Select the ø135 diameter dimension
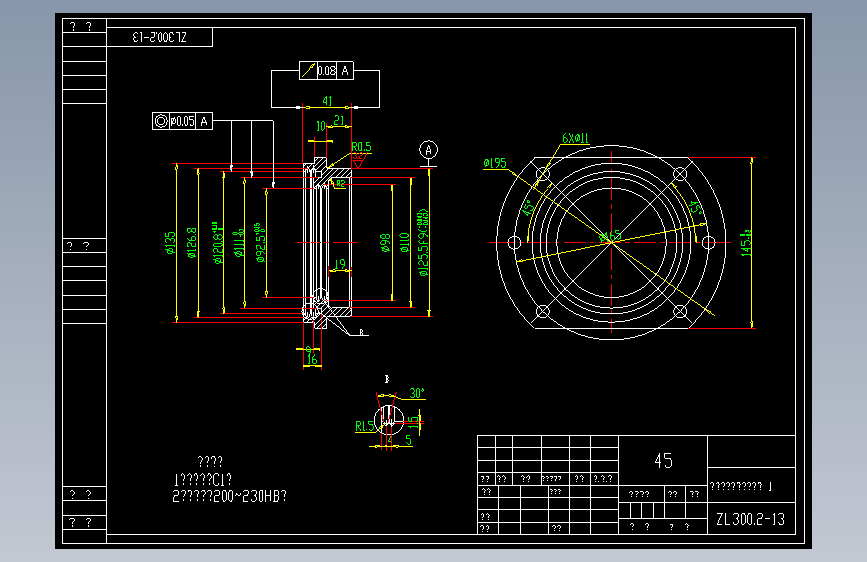This screenshot has height=562, width=867. 170,243
